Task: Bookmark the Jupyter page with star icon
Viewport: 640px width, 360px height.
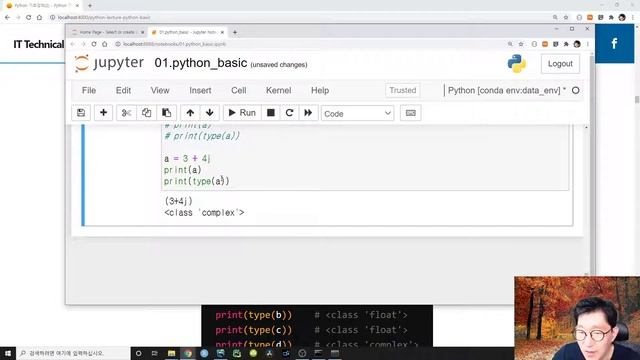Action: pyautogui.click(x=521, y=44)
